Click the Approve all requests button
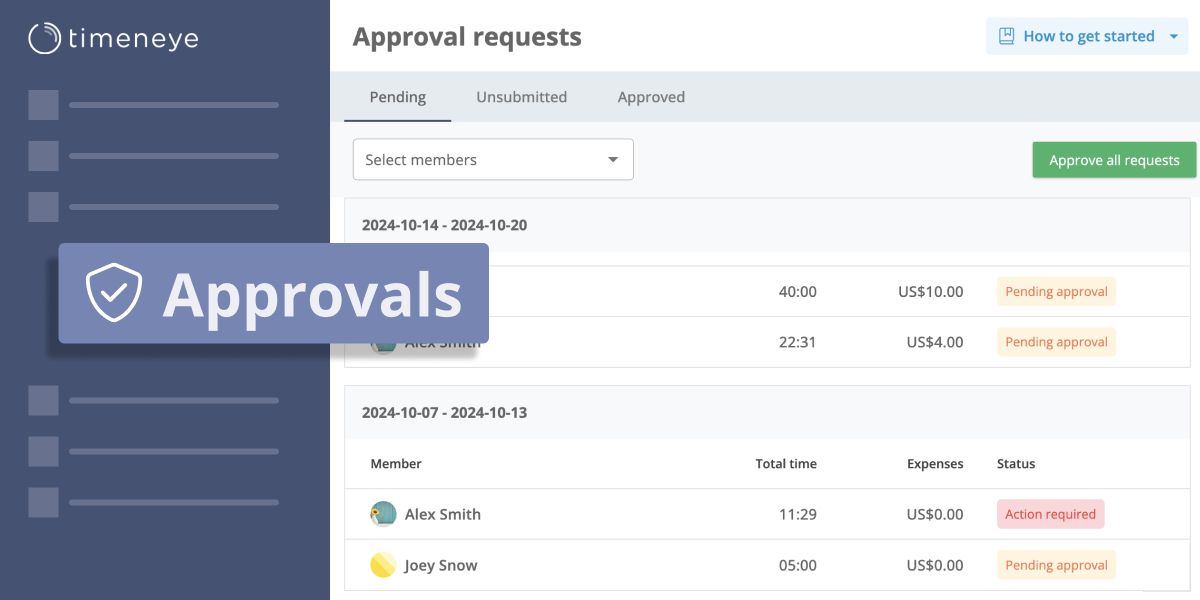 coord(1114,159)
